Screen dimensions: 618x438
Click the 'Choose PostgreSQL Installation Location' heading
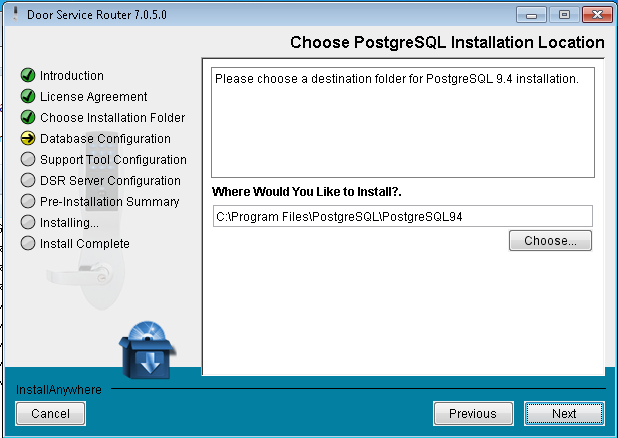447,42
